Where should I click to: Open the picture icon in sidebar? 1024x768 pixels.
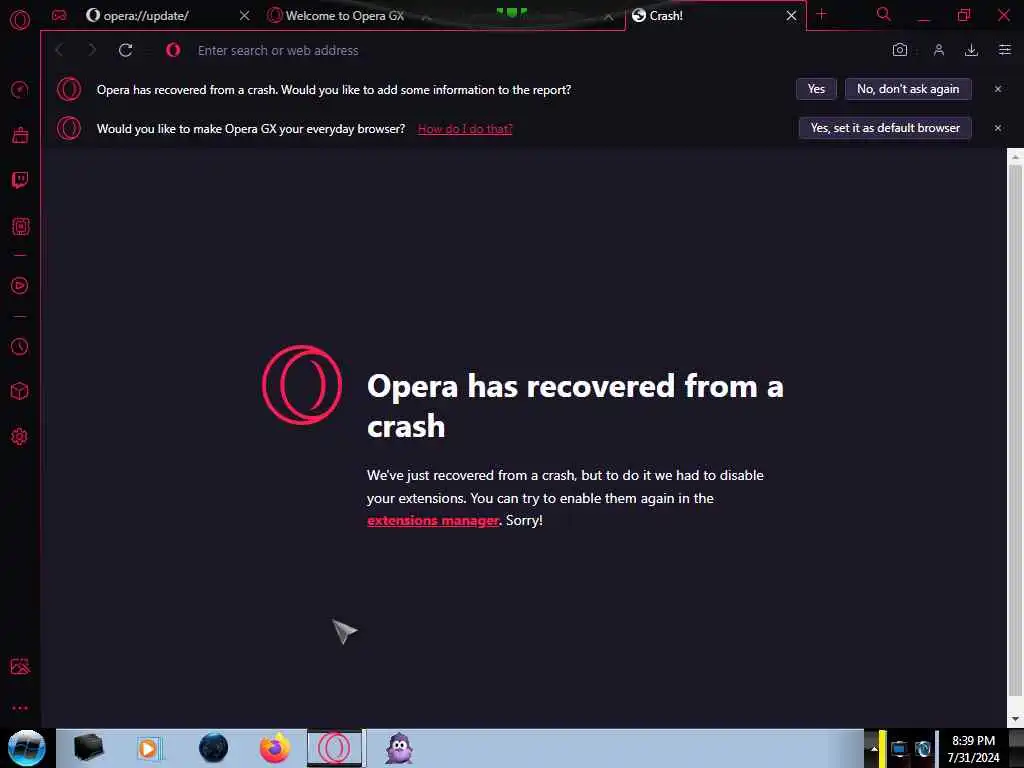[20, 666]
